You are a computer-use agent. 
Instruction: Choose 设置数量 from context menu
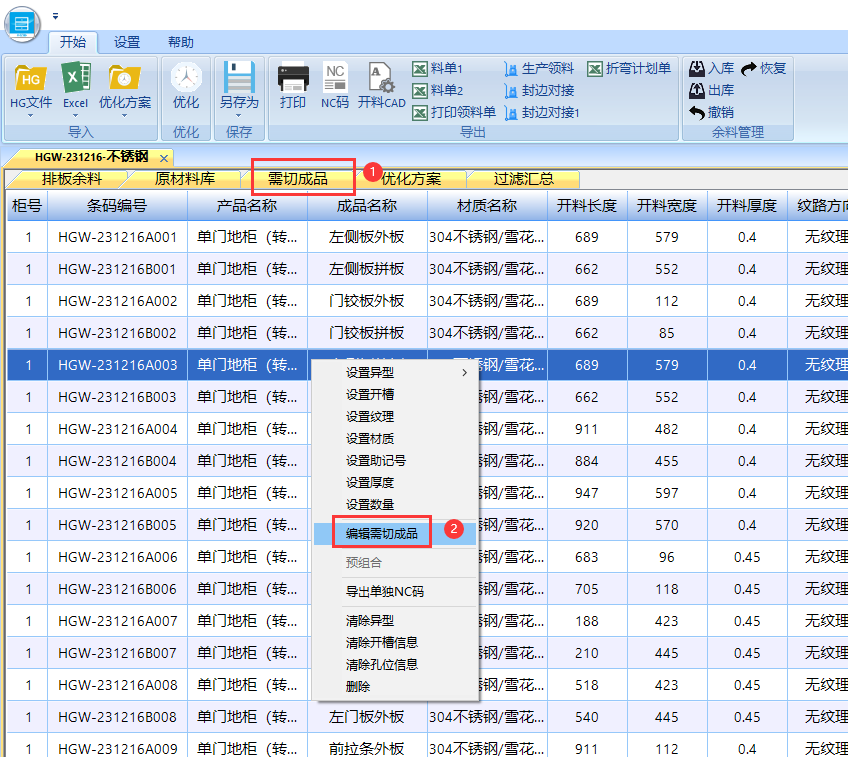[x=395, y=504]
